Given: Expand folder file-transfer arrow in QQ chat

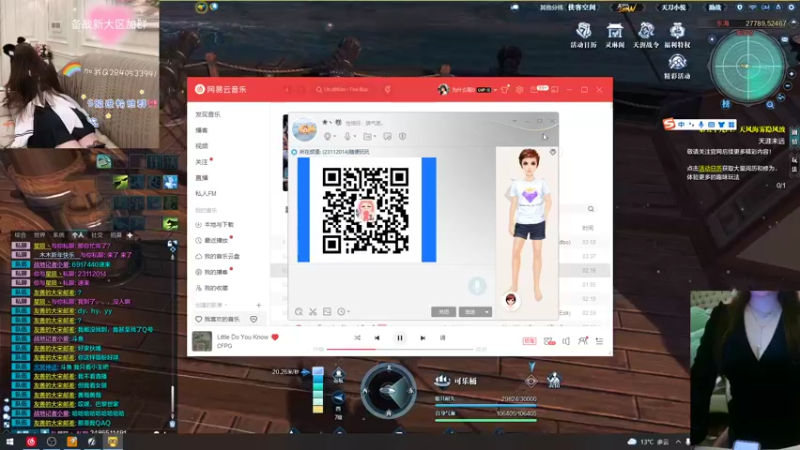Looking at the screenshot, I should pyautogui.click(x=375, y=136).
